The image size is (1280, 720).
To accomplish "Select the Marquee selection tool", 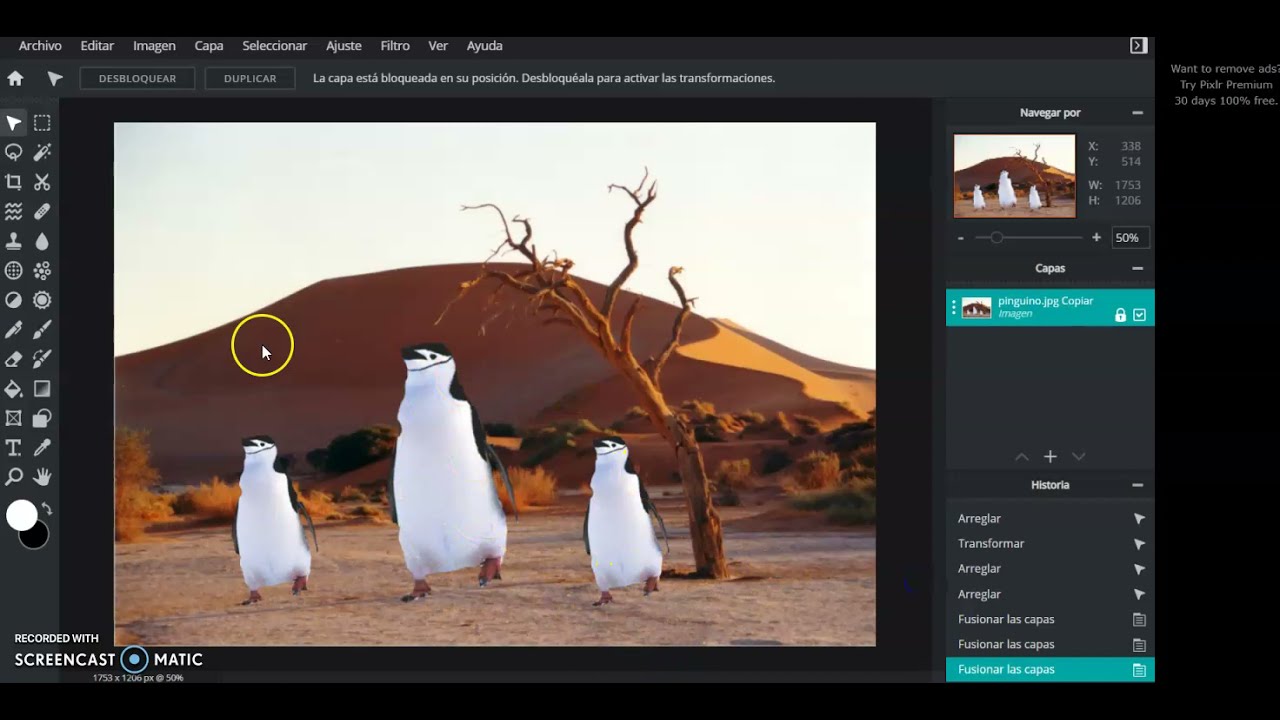I will point(42,123).
